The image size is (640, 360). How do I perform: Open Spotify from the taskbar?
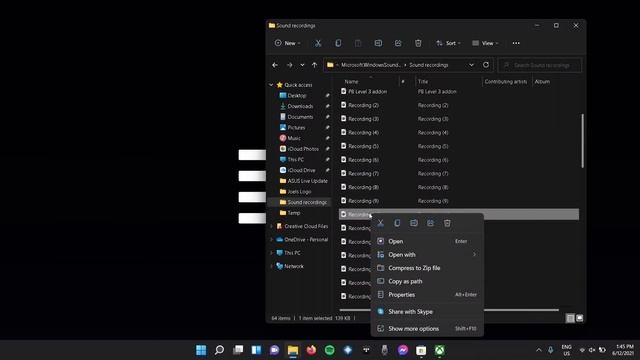(x=329, y=350)
